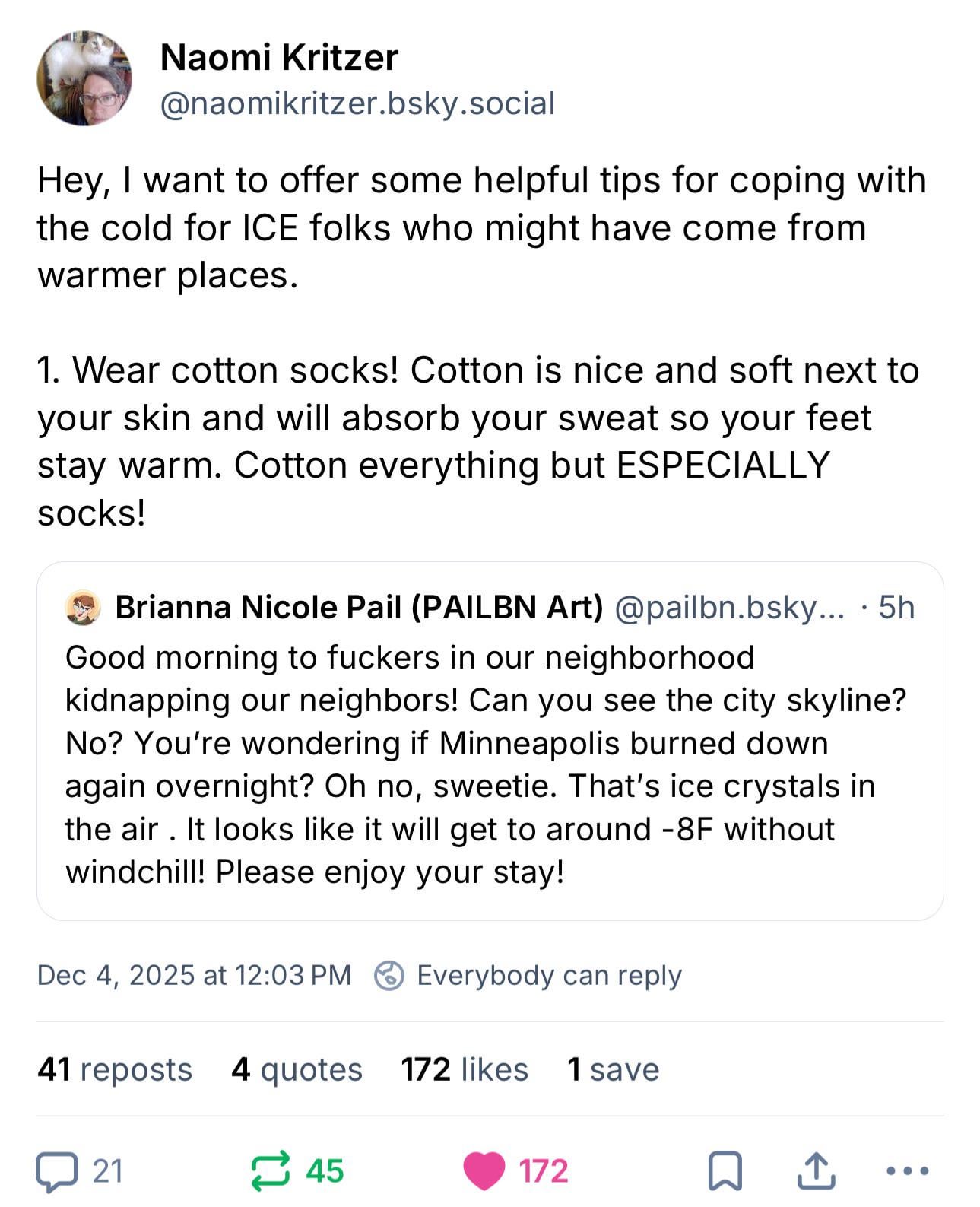
Task: Open quoted author name Brianna Nicole Pail
Action: click(x=359, y=607)
